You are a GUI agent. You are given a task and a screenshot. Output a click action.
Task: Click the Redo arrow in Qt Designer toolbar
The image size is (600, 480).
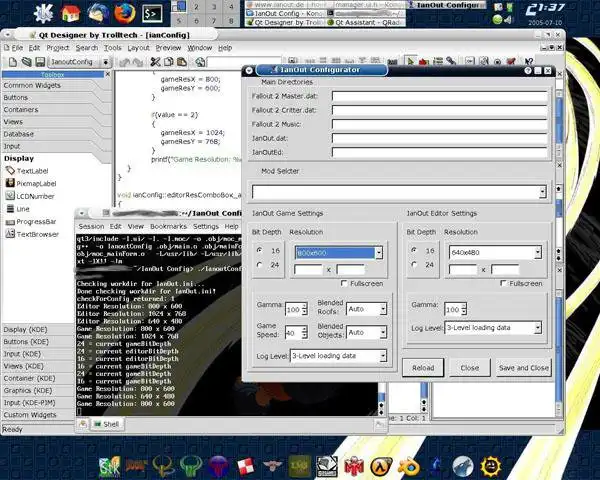(x=138, y=62)
